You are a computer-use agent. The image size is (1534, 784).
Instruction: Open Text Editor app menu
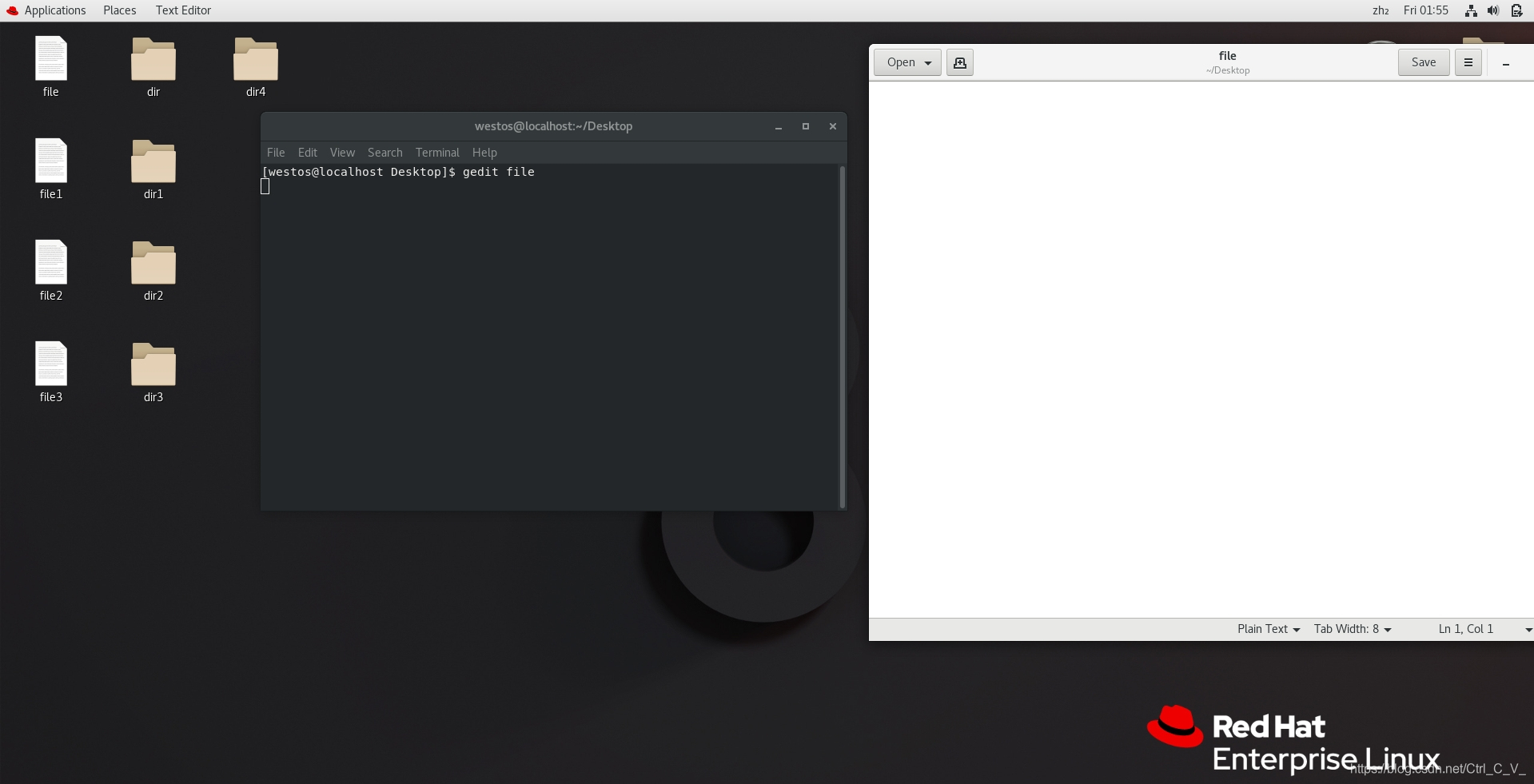coord(183,10)
